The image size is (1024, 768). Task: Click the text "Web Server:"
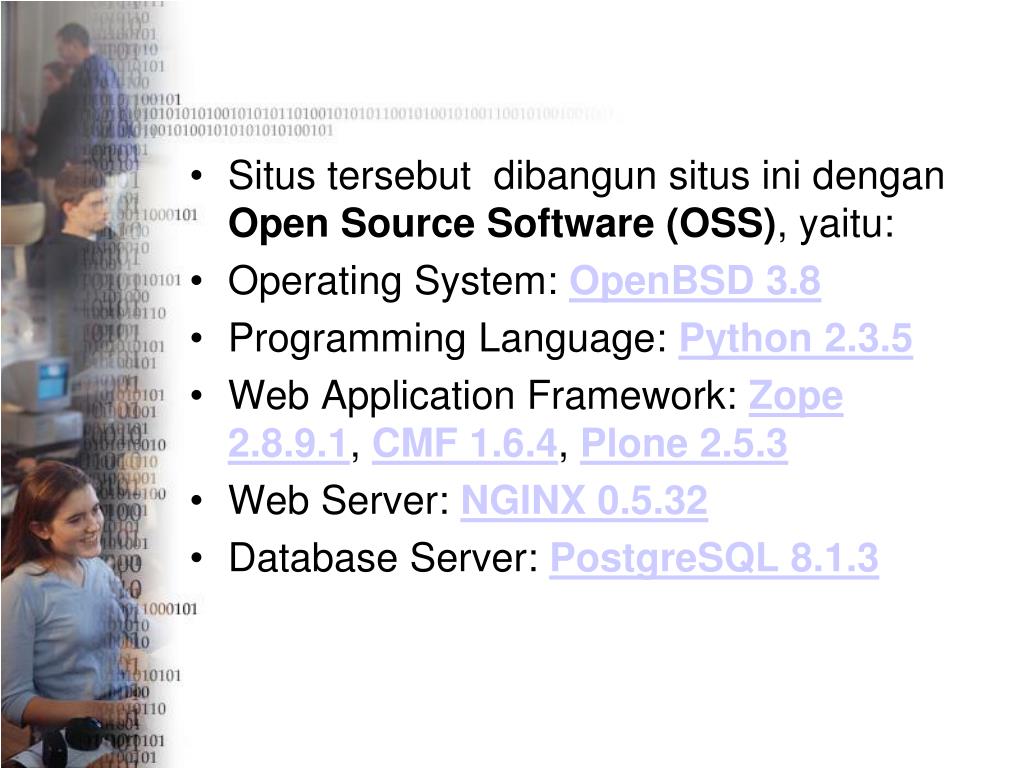click(339, 501)
